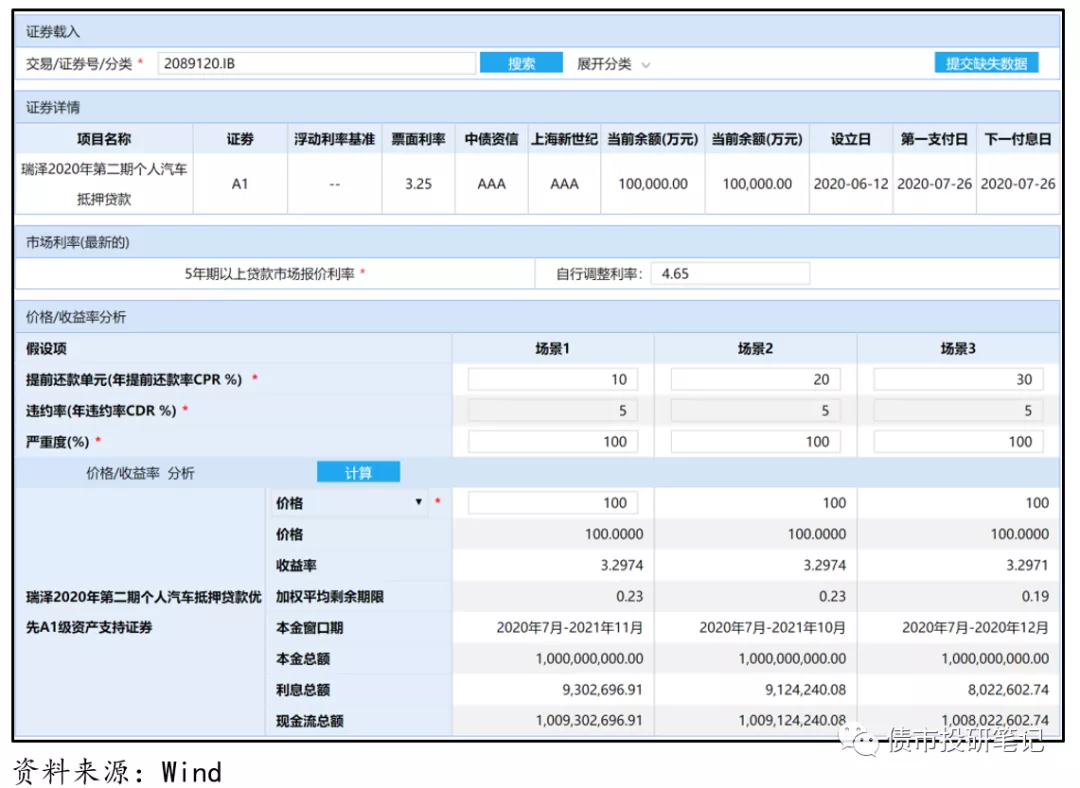Click the 瑞泽2020年第二期个人汽车抵押贷款 project name cell

click(104, 184)
